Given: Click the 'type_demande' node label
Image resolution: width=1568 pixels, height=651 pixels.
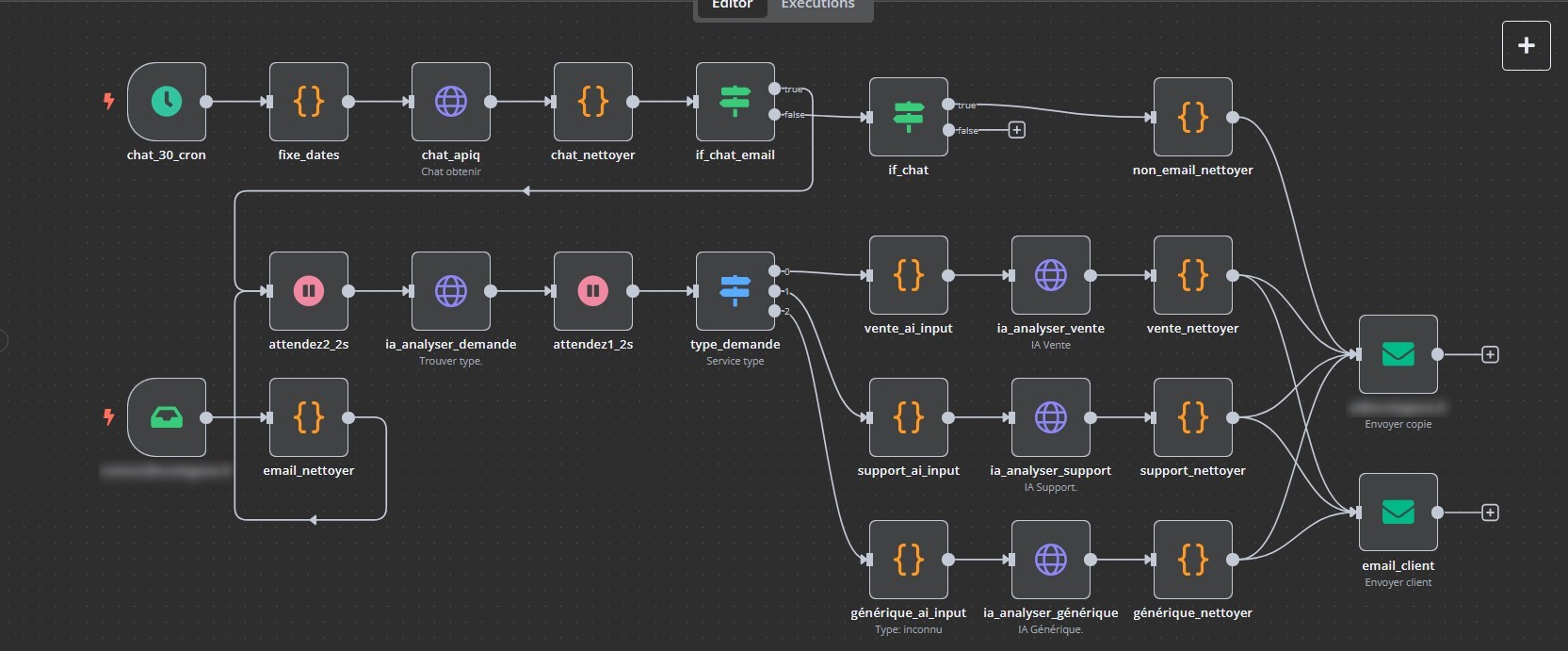Looking at the screenshot, I should point(736,344).
